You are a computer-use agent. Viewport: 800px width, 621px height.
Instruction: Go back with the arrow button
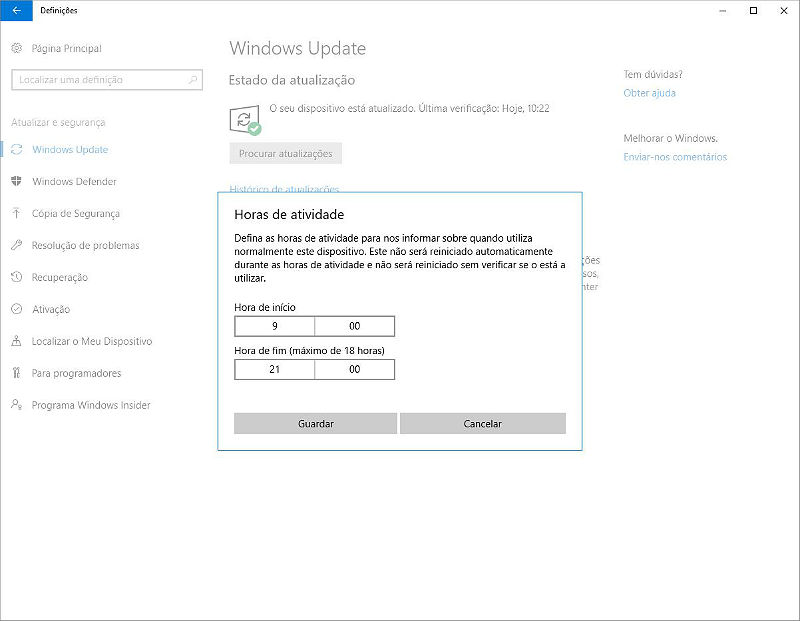[16, 10]
